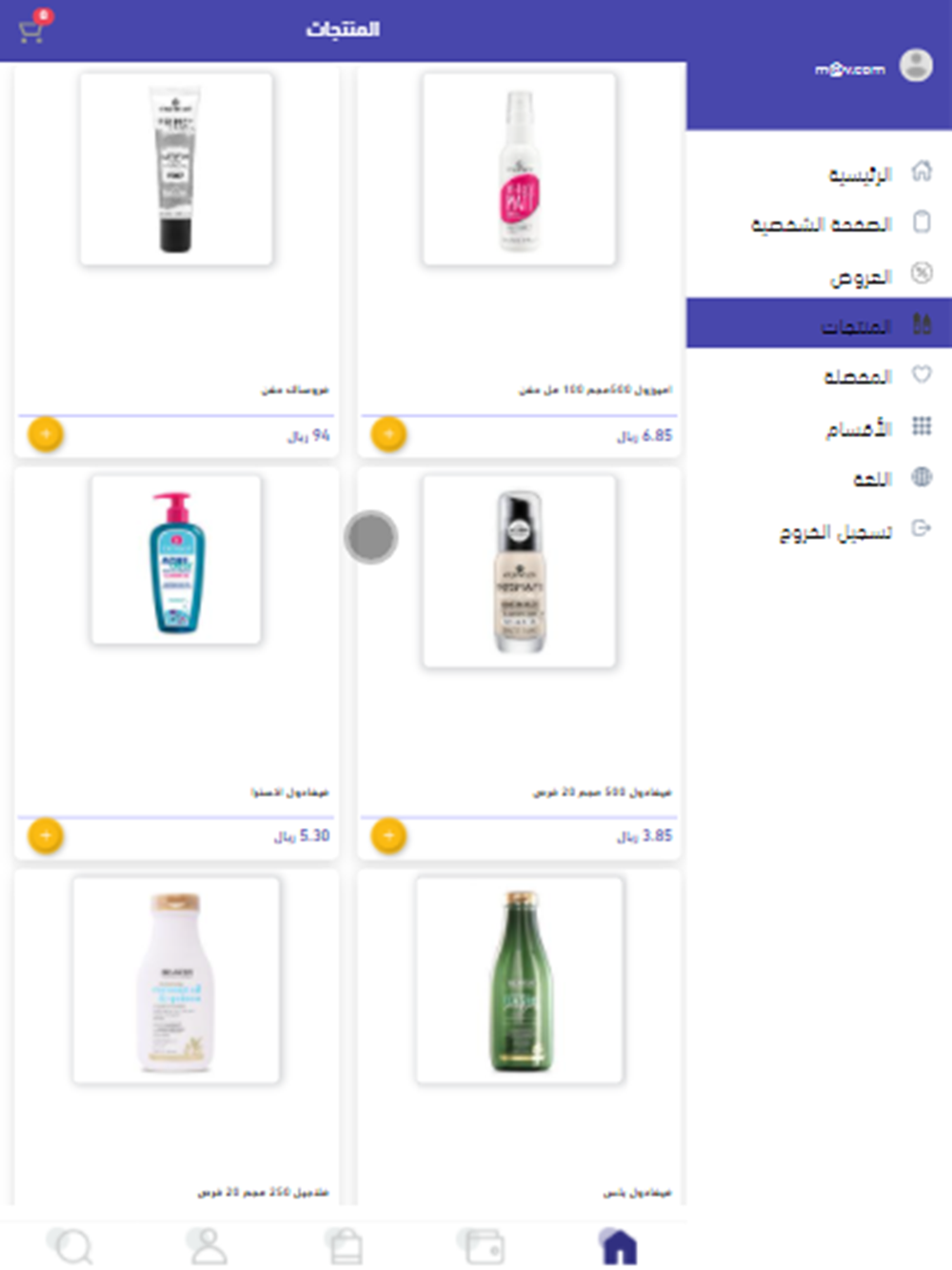The image size is (952, 1270).
Task: Open الصفحة الشخصية profile page menu item
Action: pos(819,224)
